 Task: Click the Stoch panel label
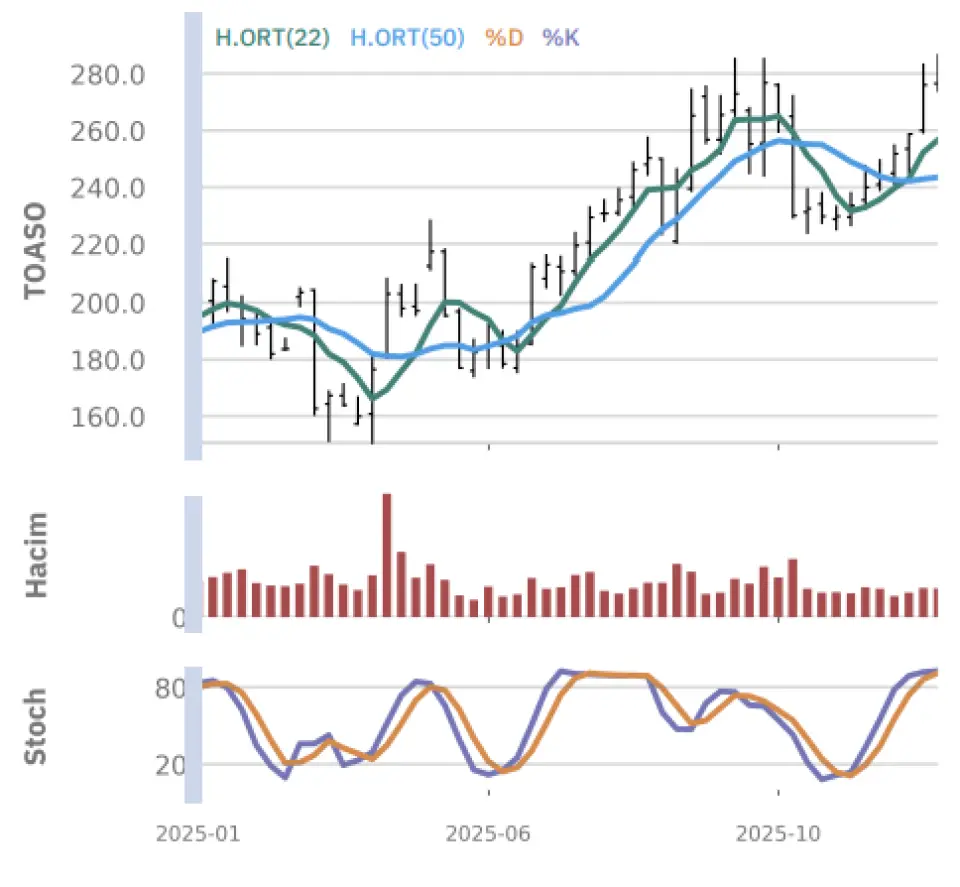click(x=36, y=726)
